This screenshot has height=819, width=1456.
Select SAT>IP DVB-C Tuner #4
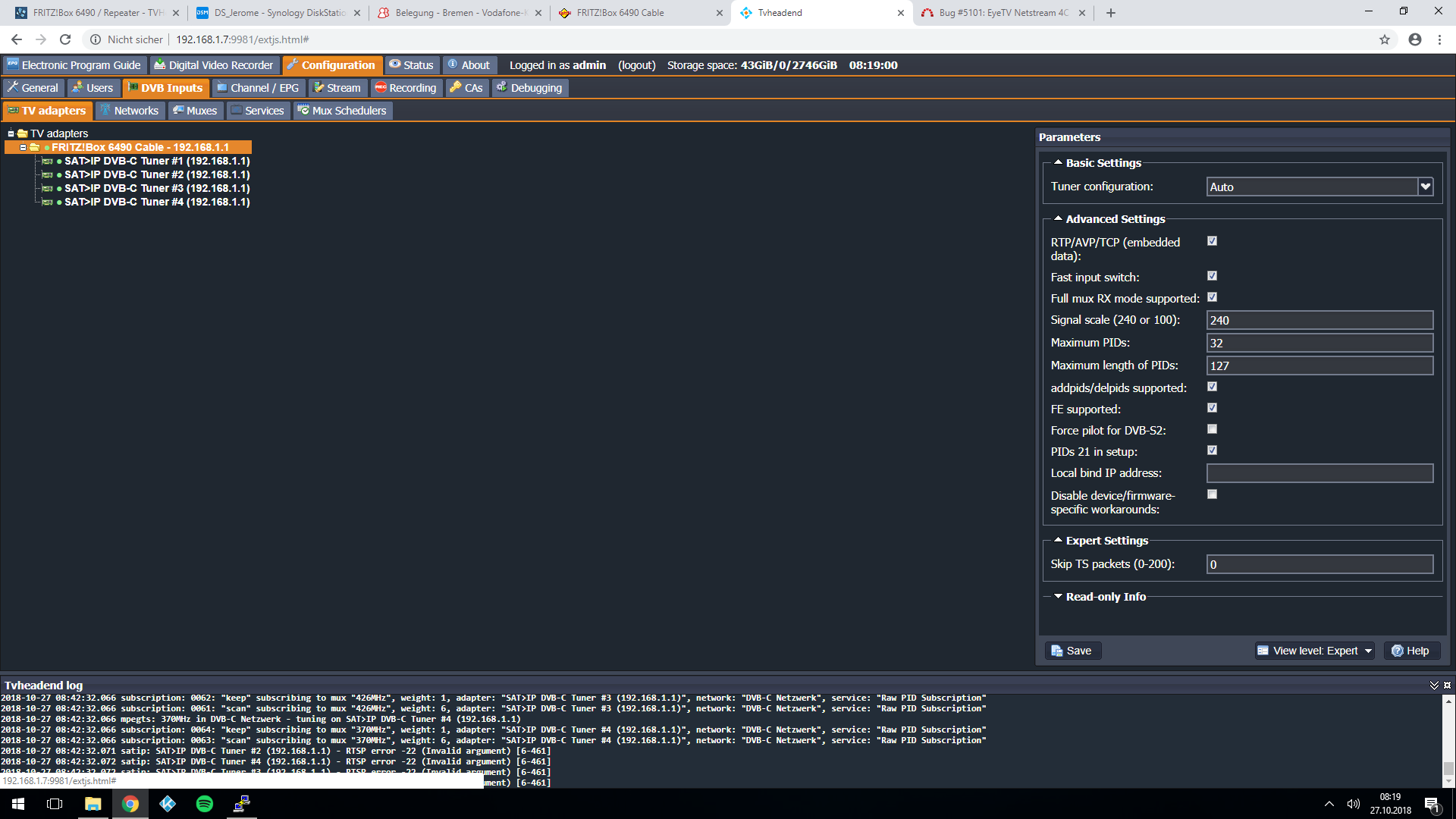click(157, 202)
